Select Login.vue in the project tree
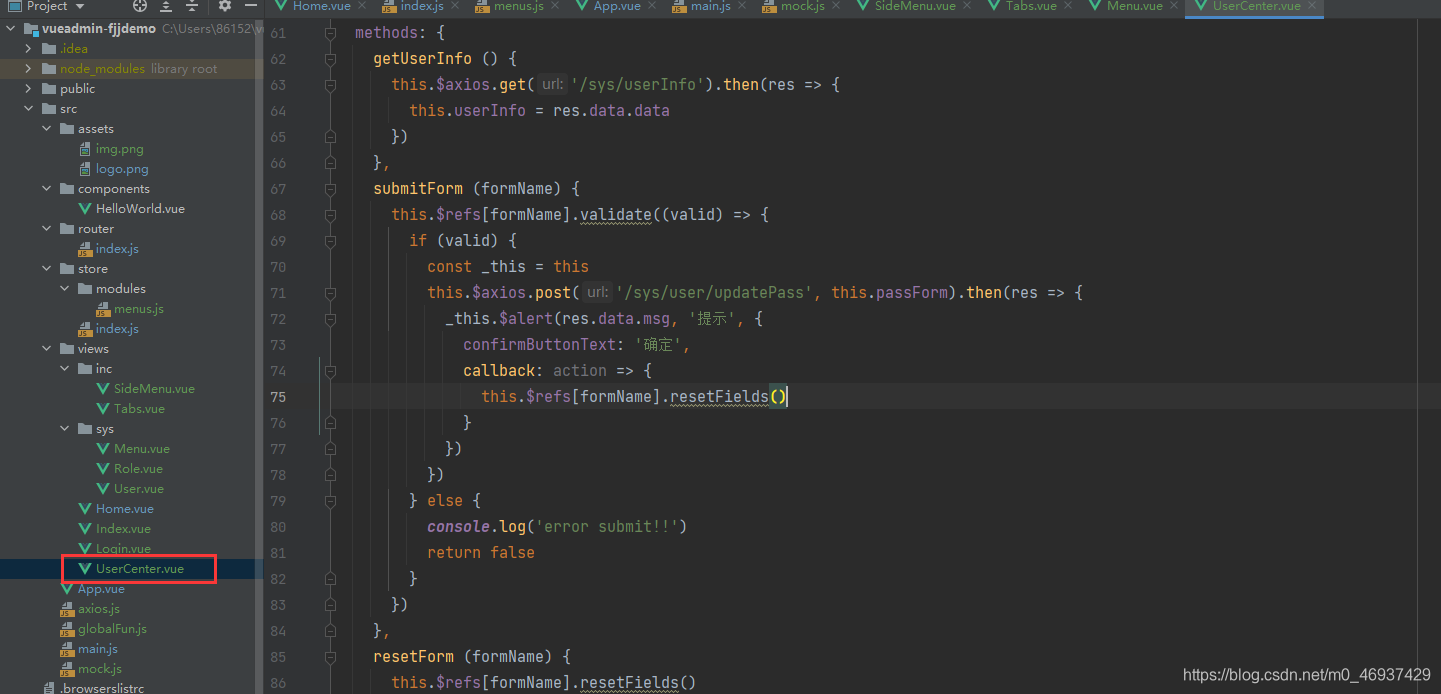1441x694 pixels. coord(123,549)
